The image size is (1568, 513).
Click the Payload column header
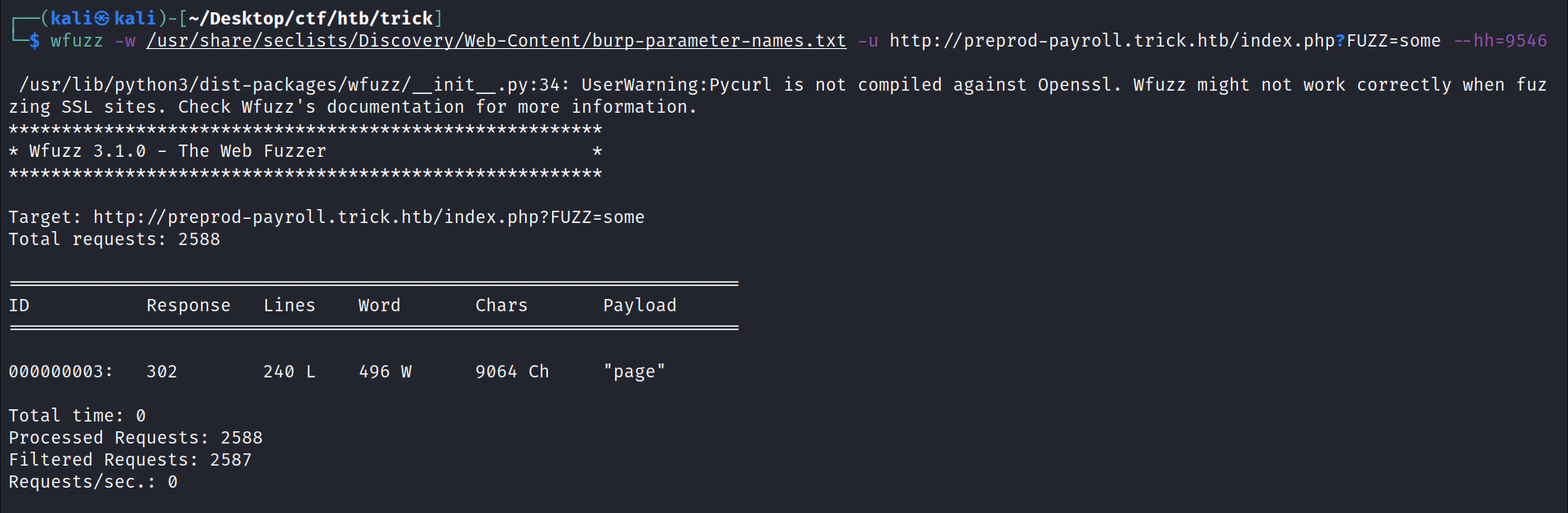click(639, 306)
